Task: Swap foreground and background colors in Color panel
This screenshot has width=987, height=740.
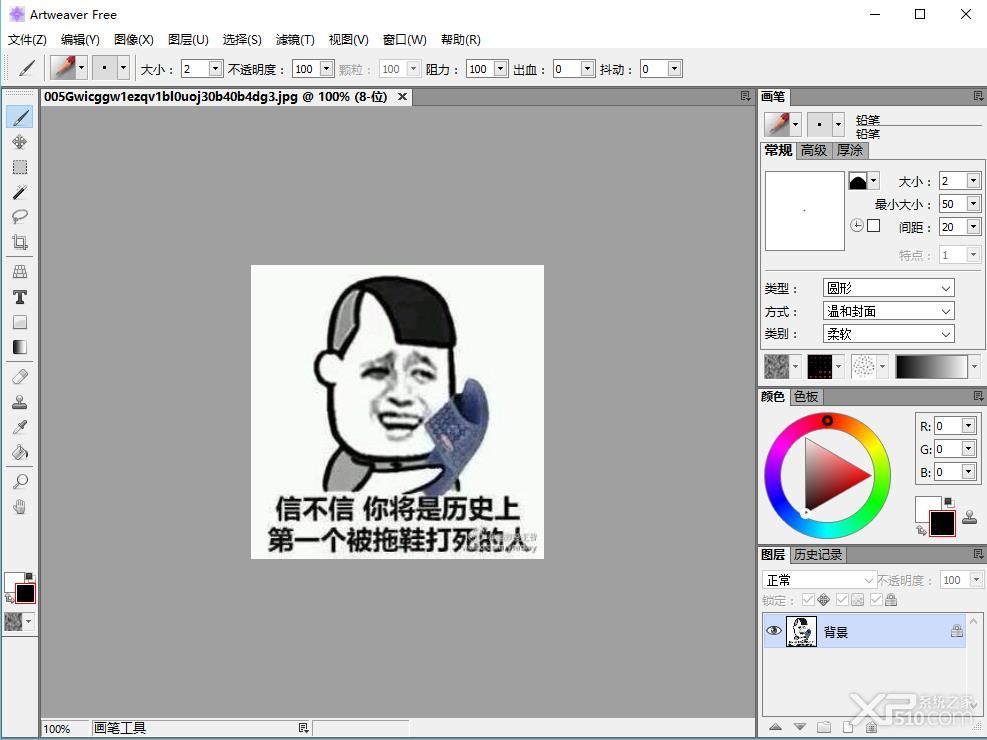Action: [x=922, y=530]
